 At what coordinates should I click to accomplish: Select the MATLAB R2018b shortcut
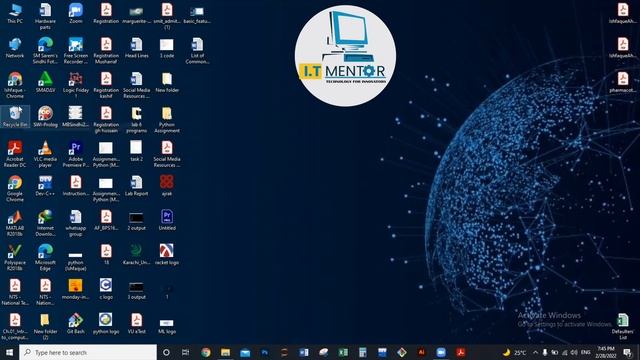(x=15, y=223)
